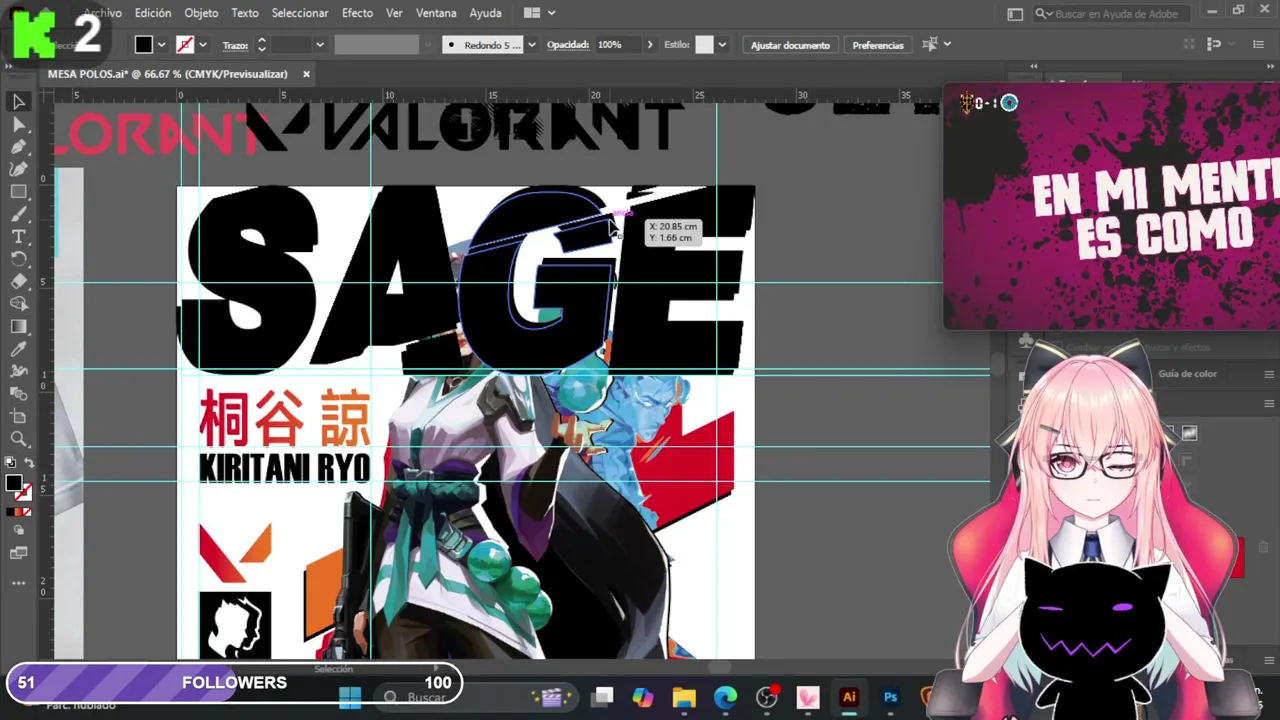Click the Preferencias button
The image size is (1280, 720).
[x=877, y=45]
